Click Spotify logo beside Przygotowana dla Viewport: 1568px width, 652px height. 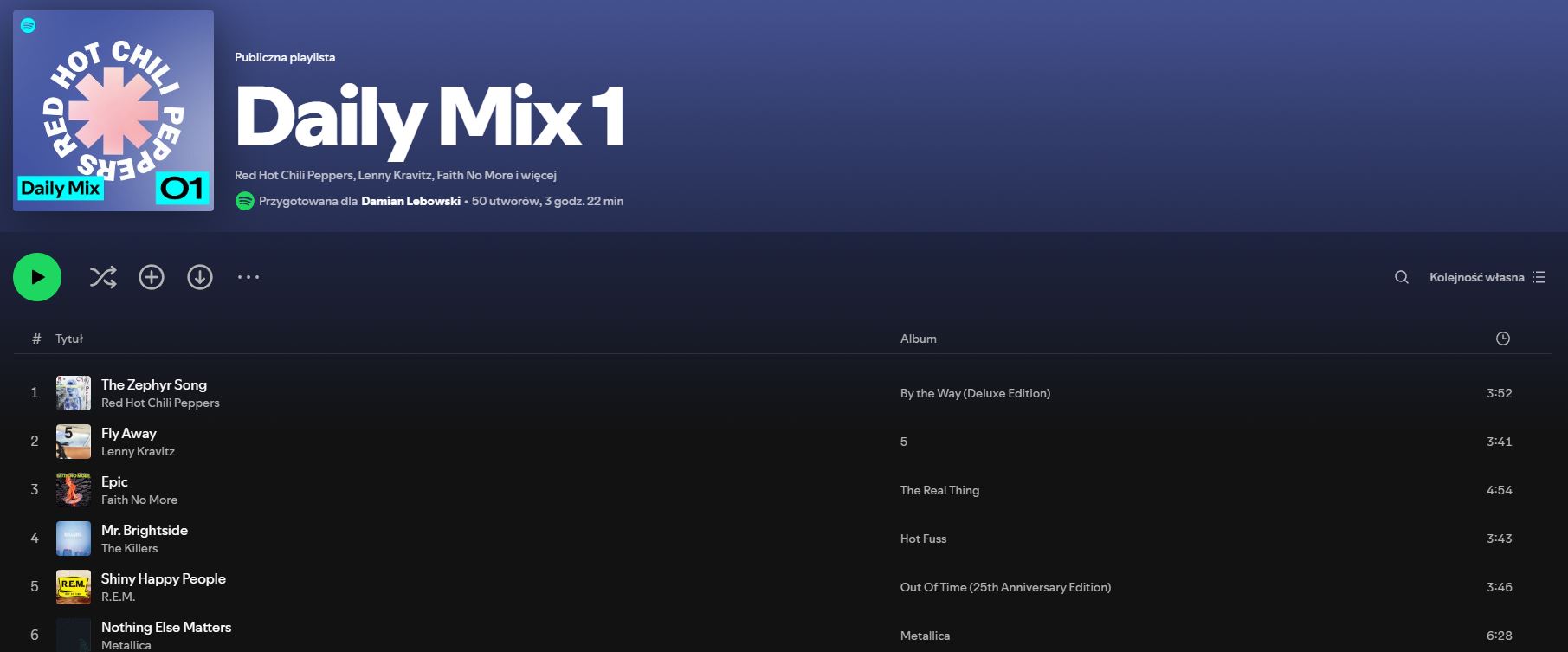[245, 201]
